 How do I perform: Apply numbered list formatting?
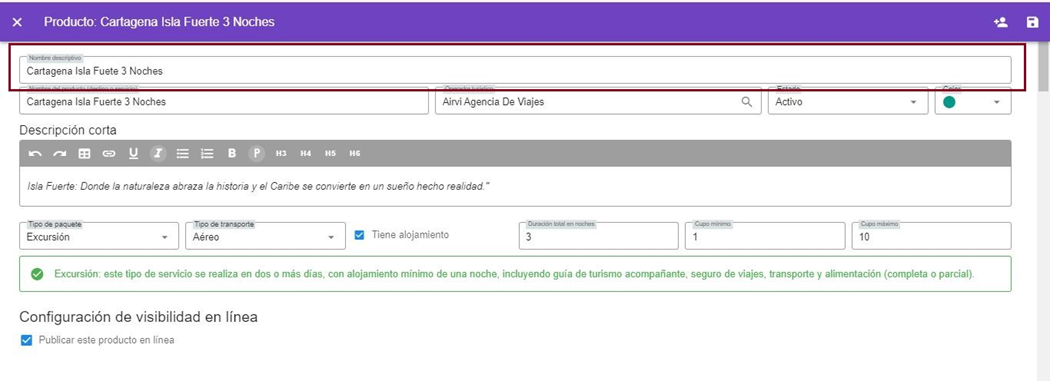(207, 153)
